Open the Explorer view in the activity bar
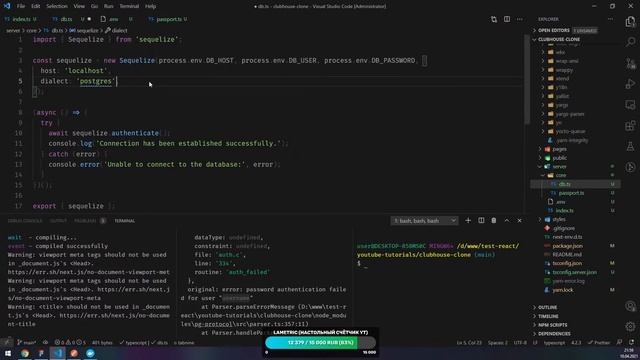Screen dimensions: 640x360 [x=630, y=22]
